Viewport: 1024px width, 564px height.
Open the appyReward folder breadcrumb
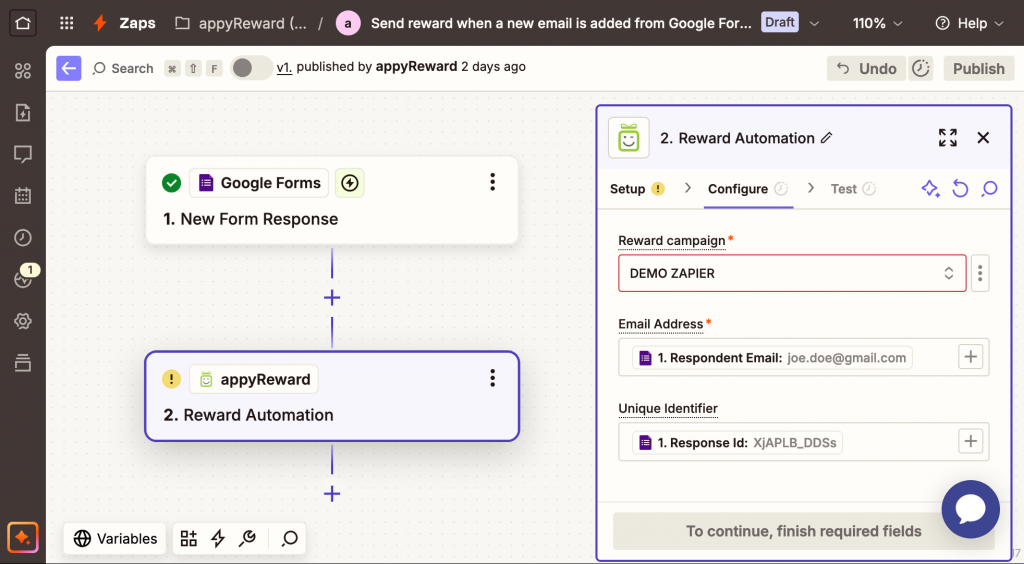pos(241,24)
